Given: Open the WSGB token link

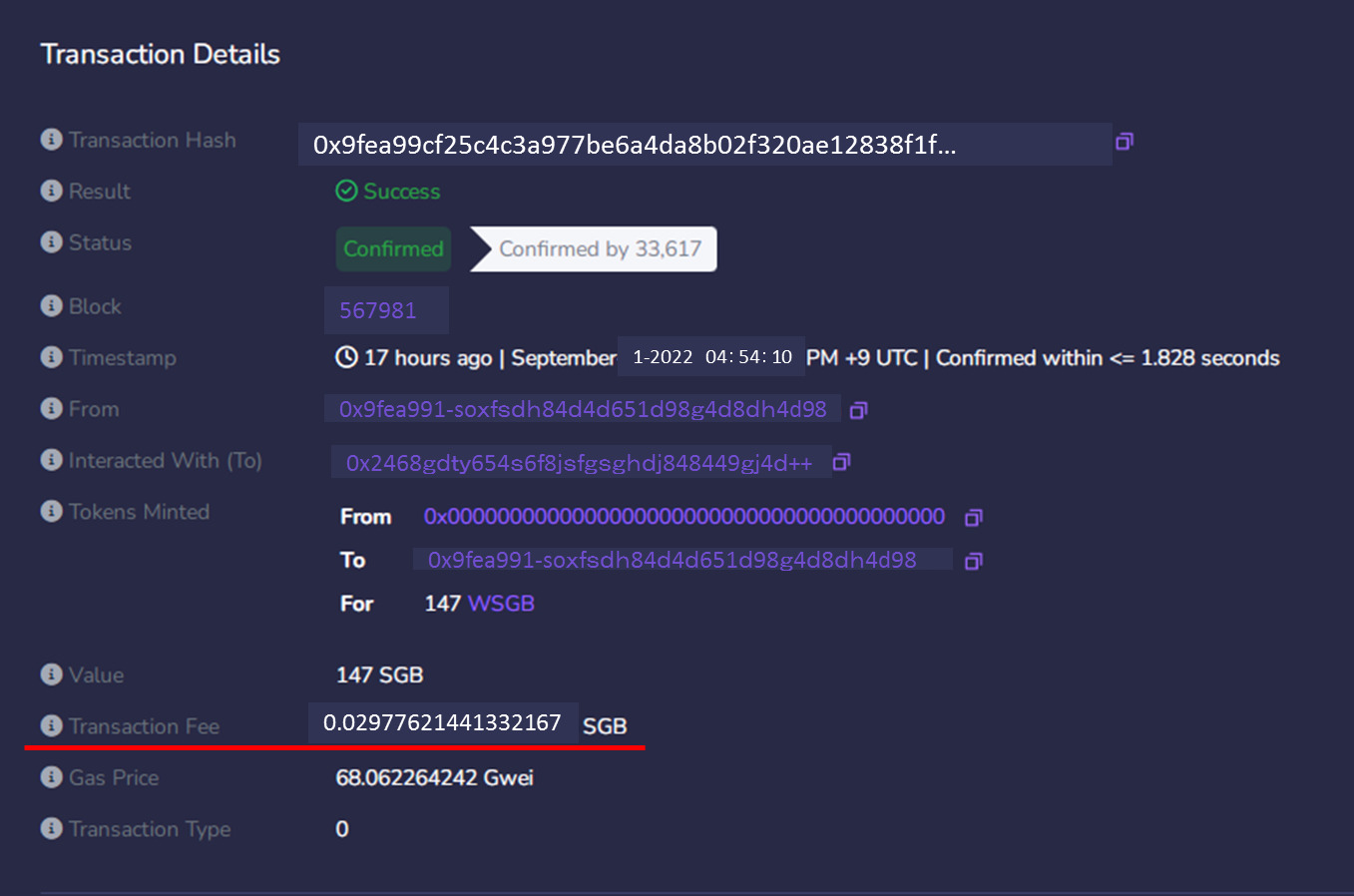Looking at the screenshot, I should coord(501,604).
